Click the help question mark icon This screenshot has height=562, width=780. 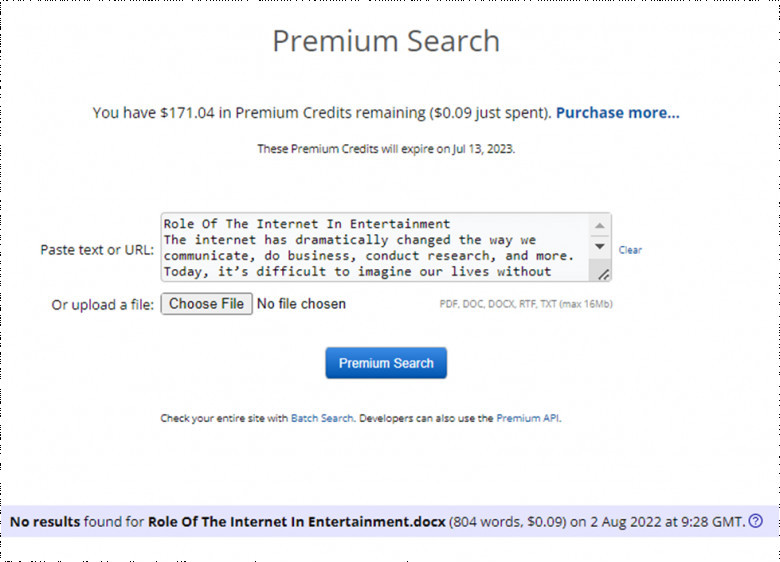click(756, 521)
